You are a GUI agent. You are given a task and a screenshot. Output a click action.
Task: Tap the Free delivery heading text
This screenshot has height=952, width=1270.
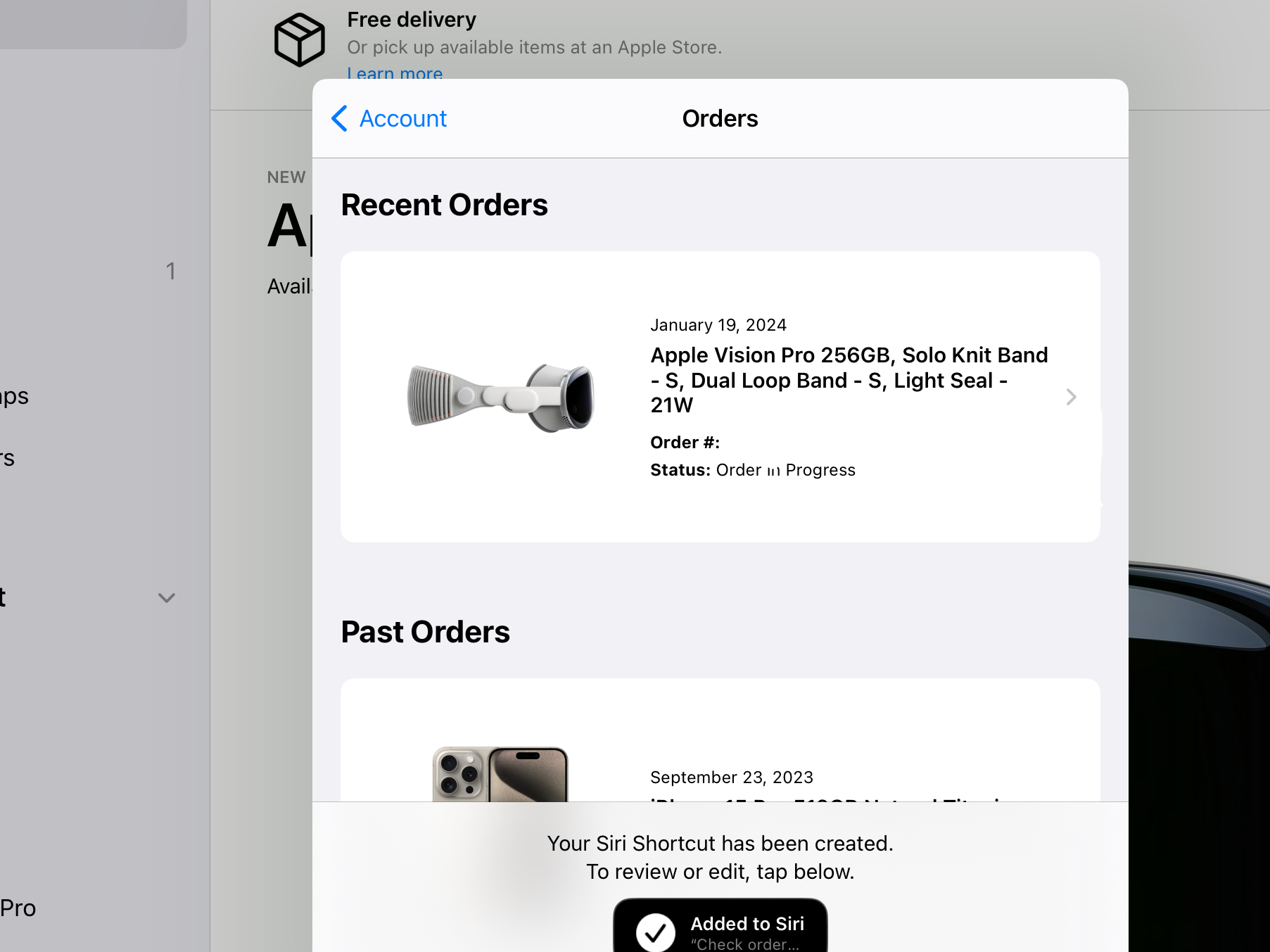(x=412, y=20)
